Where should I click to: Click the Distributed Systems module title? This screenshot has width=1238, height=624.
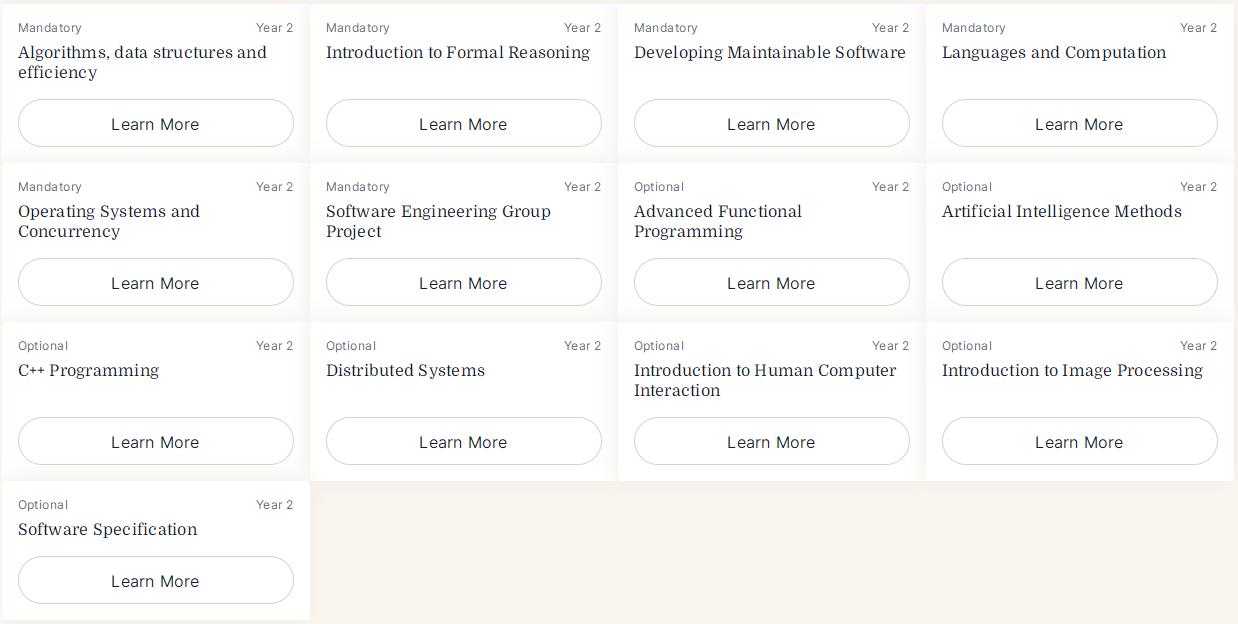[x=405, y=371]
